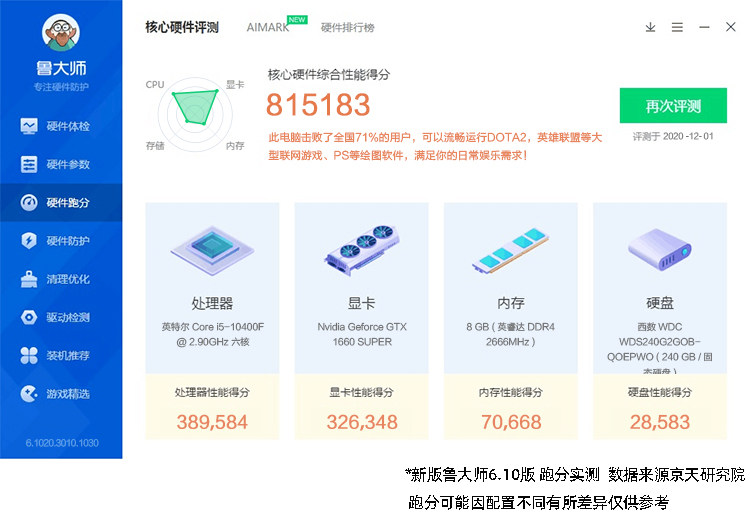Screen dimensions: 750x515
Task: Click processor score 389,584
Action: (212, 422)
